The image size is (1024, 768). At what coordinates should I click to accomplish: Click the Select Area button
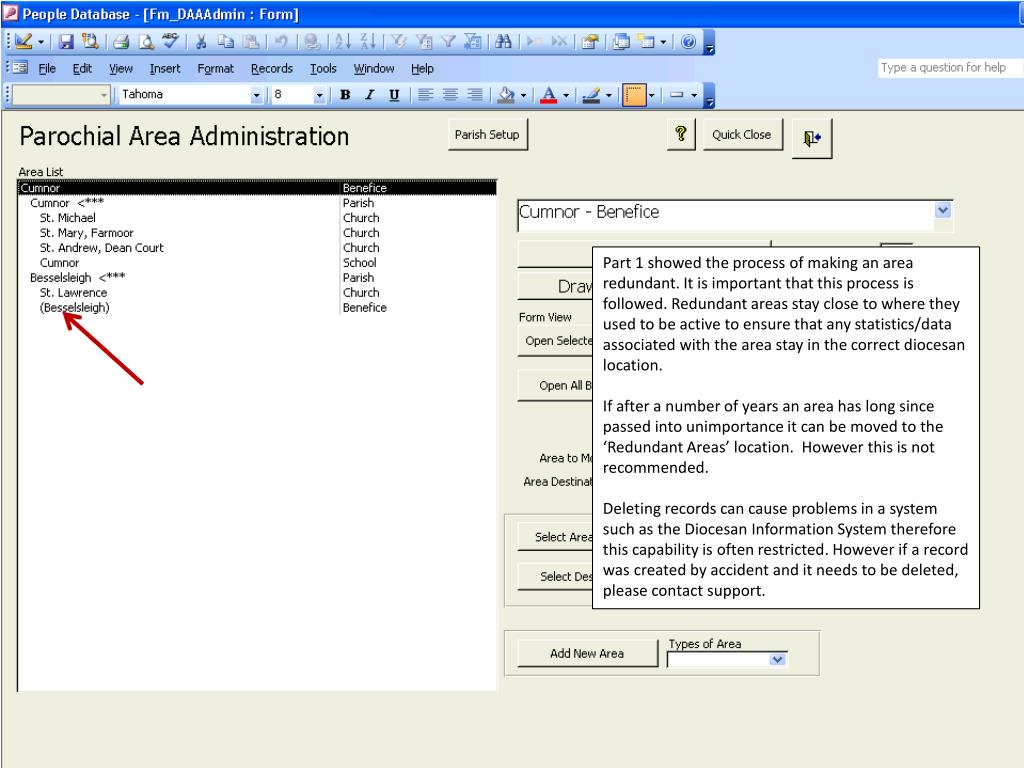tap(556, 537)
